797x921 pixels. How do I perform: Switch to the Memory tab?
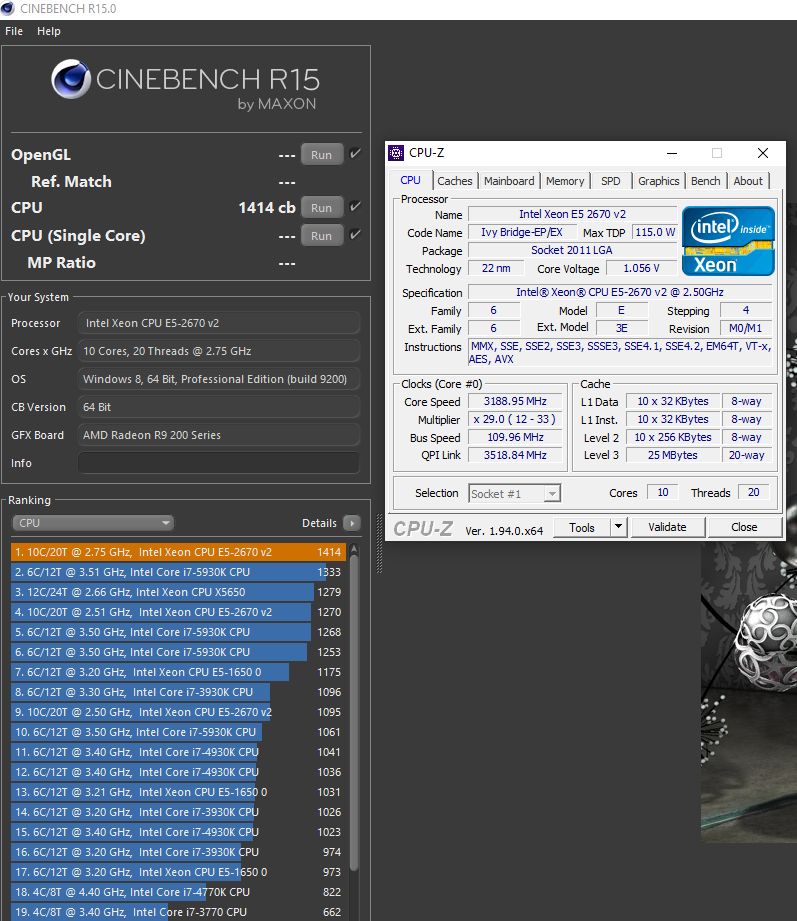[x=564, y=181]
